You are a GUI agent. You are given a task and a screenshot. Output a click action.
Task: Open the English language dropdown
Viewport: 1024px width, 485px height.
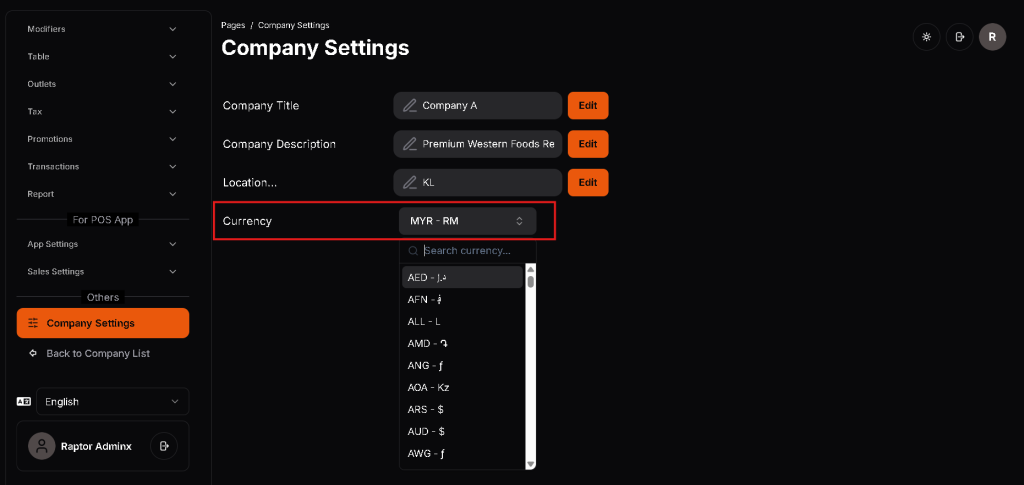(112, 402)
